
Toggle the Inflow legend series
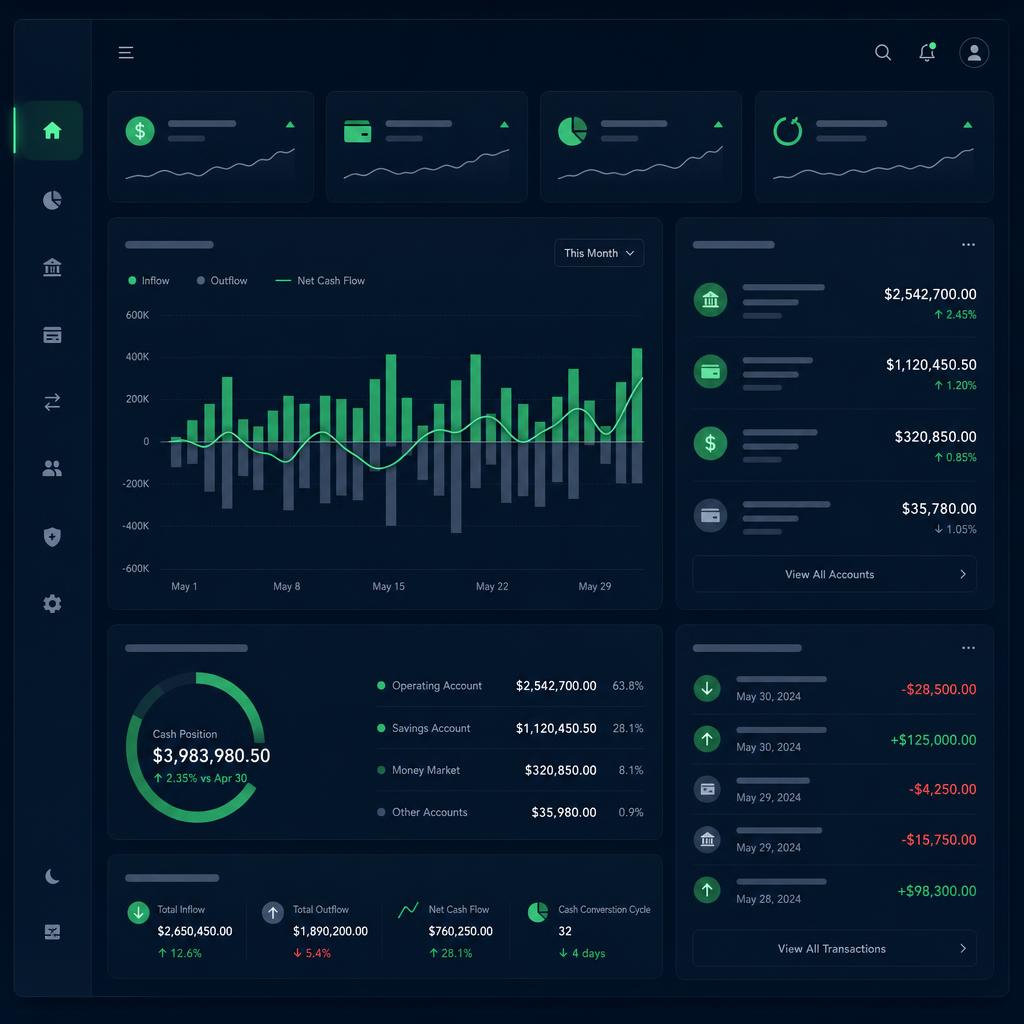pos(149,281)
